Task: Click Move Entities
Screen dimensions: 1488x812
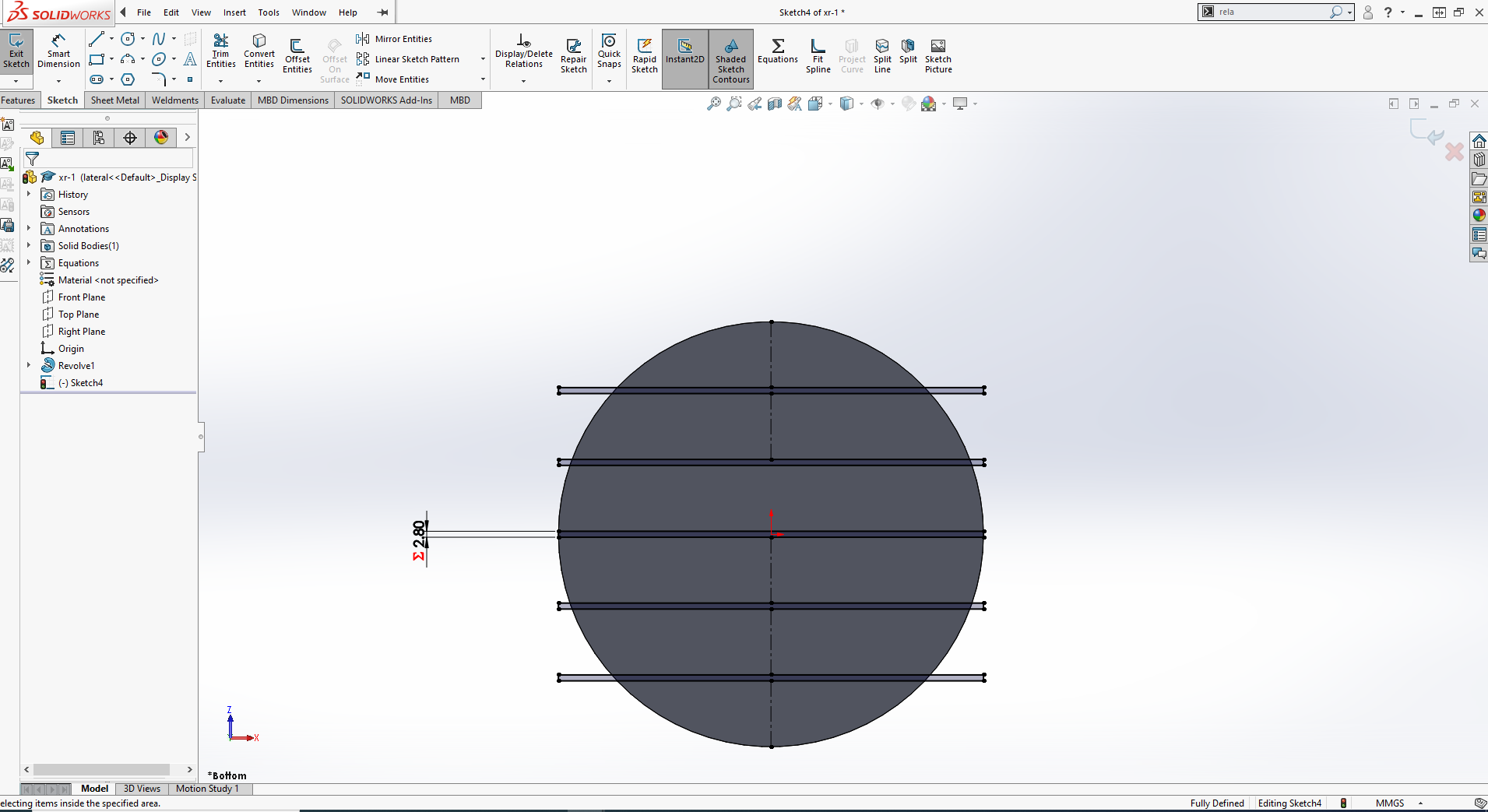Action: tap(393, 79)
